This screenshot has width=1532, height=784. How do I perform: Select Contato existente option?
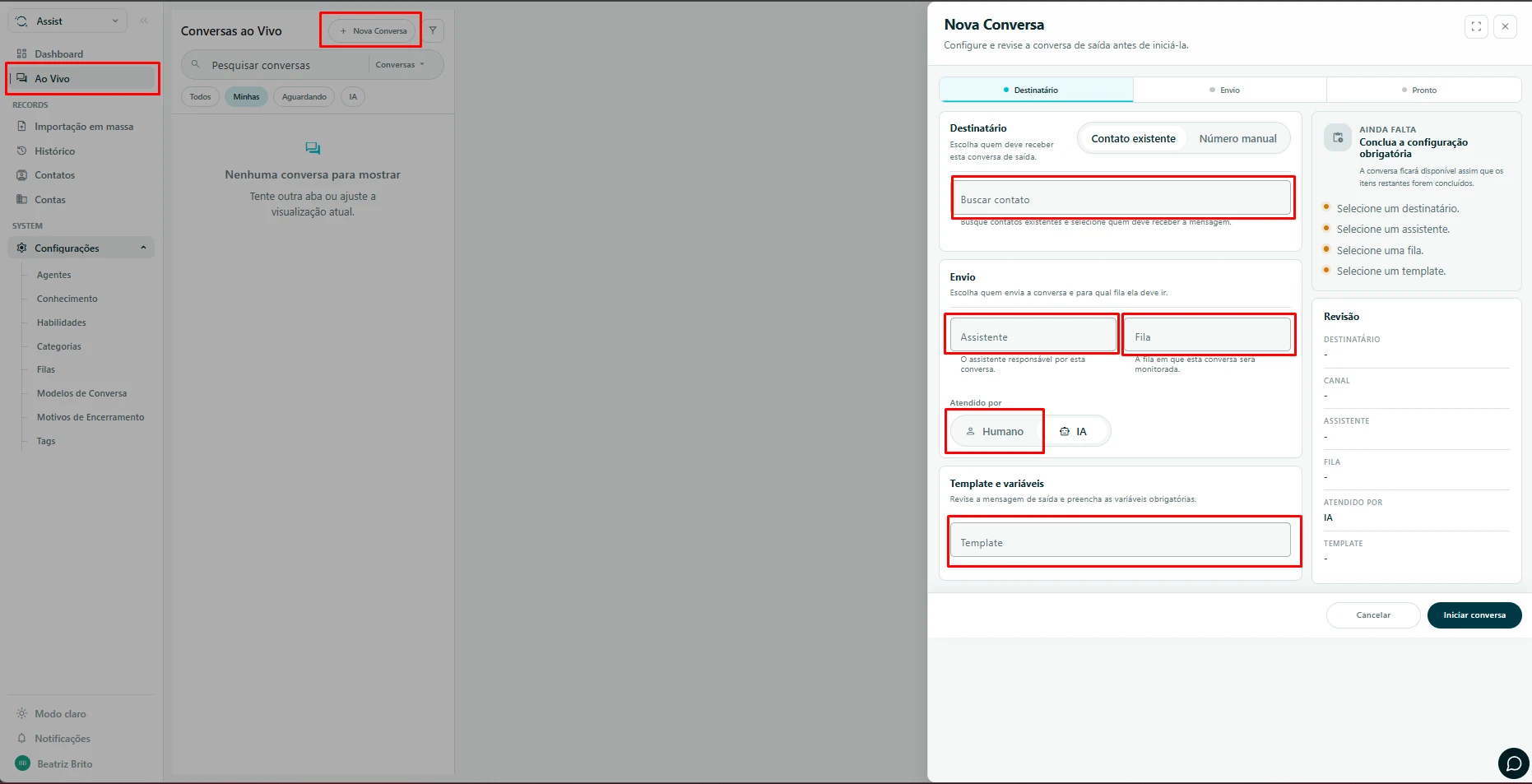[x=1133, y=139]
